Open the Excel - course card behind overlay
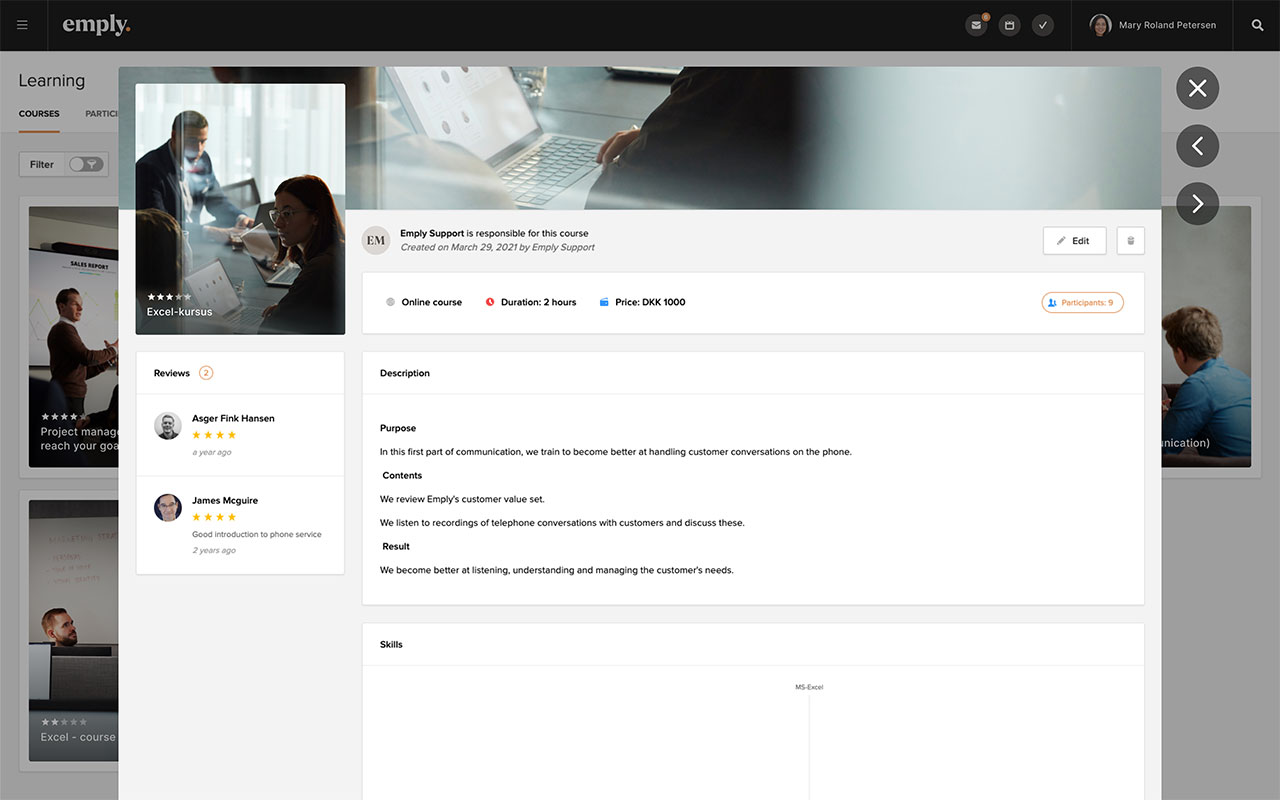The height and width of the screenshot is (800, 1280). [x=74, y=630]
